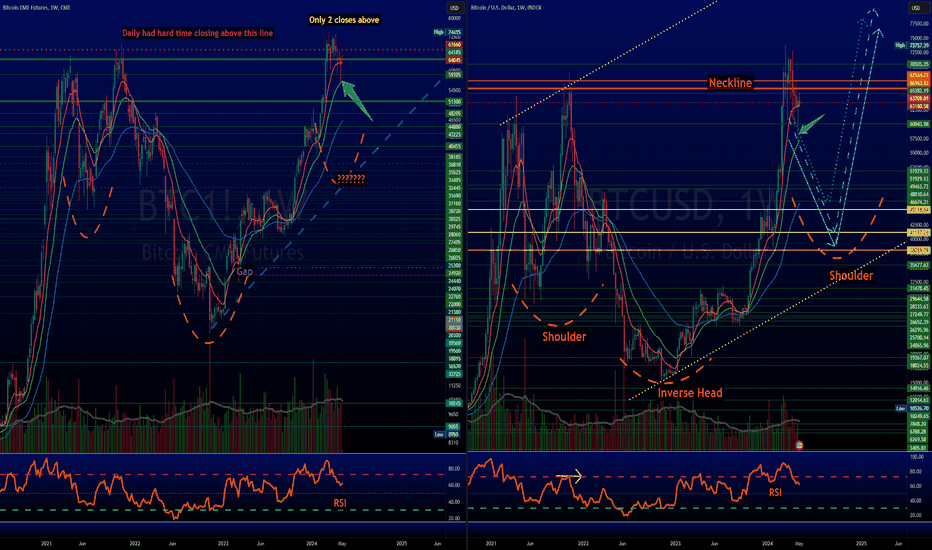Open USD currency selector on CME futures chart
The image size is (932, 550).
pos(454,8)
